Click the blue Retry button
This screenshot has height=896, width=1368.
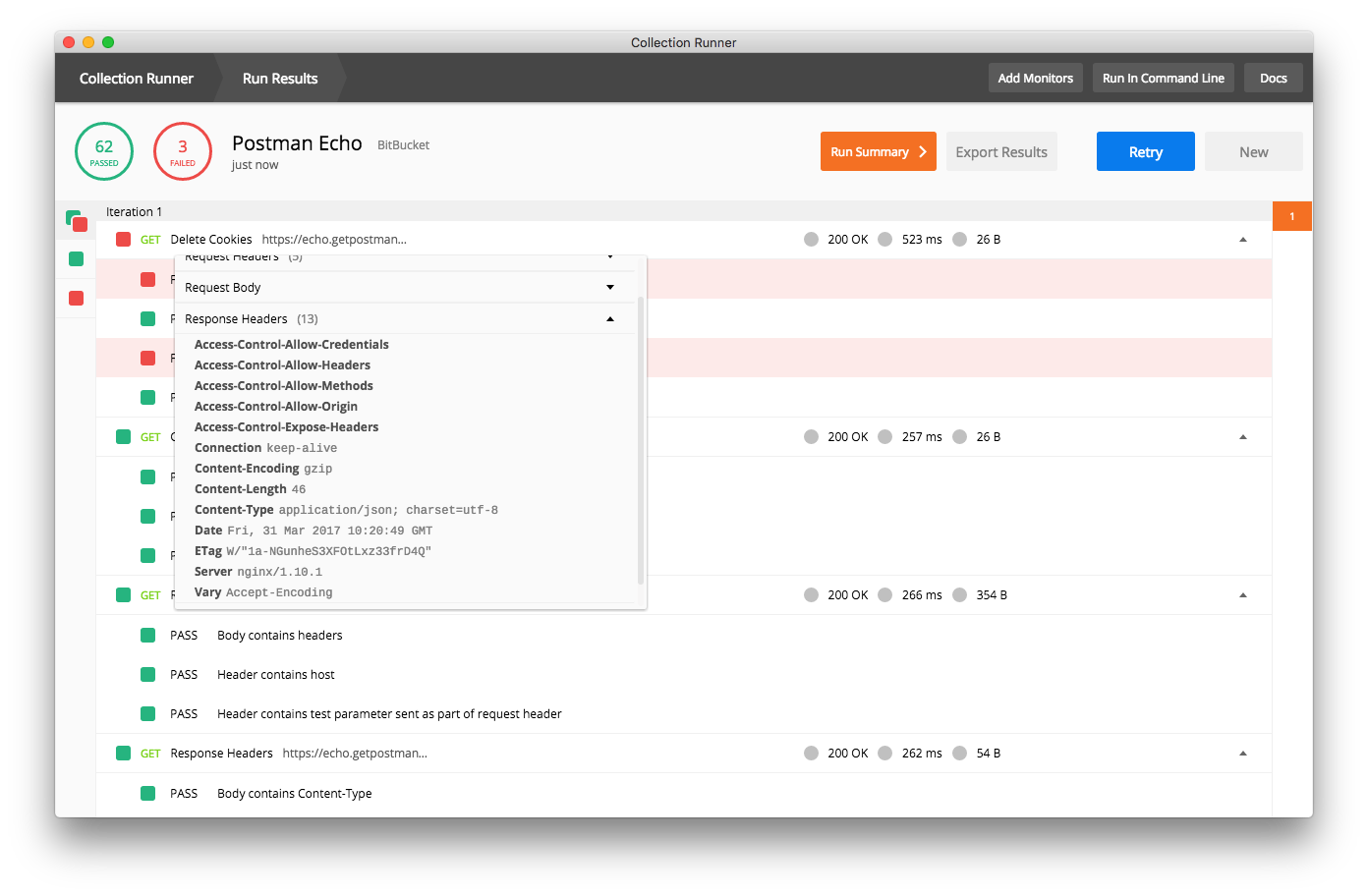(1146, 151)
